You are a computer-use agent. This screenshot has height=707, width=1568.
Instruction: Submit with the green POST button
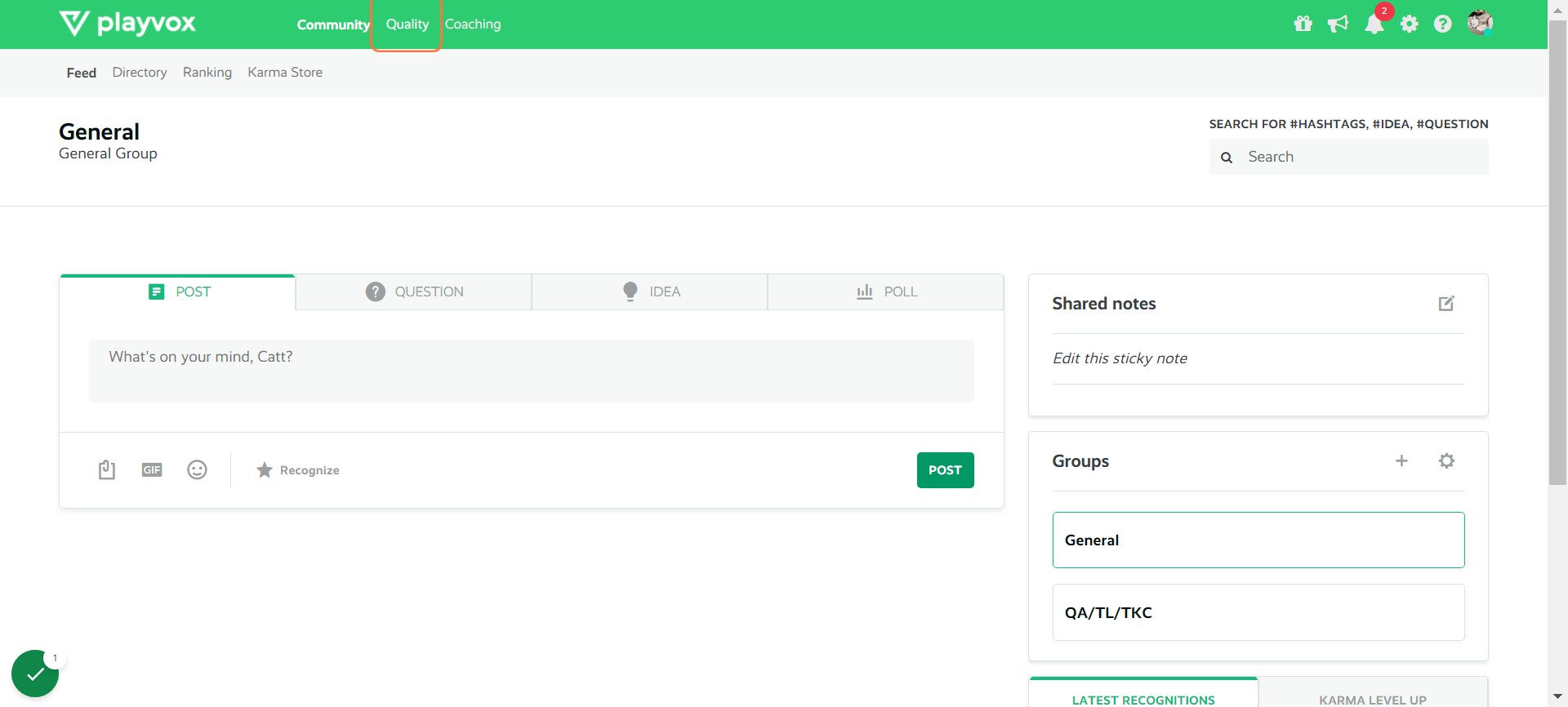945,470
